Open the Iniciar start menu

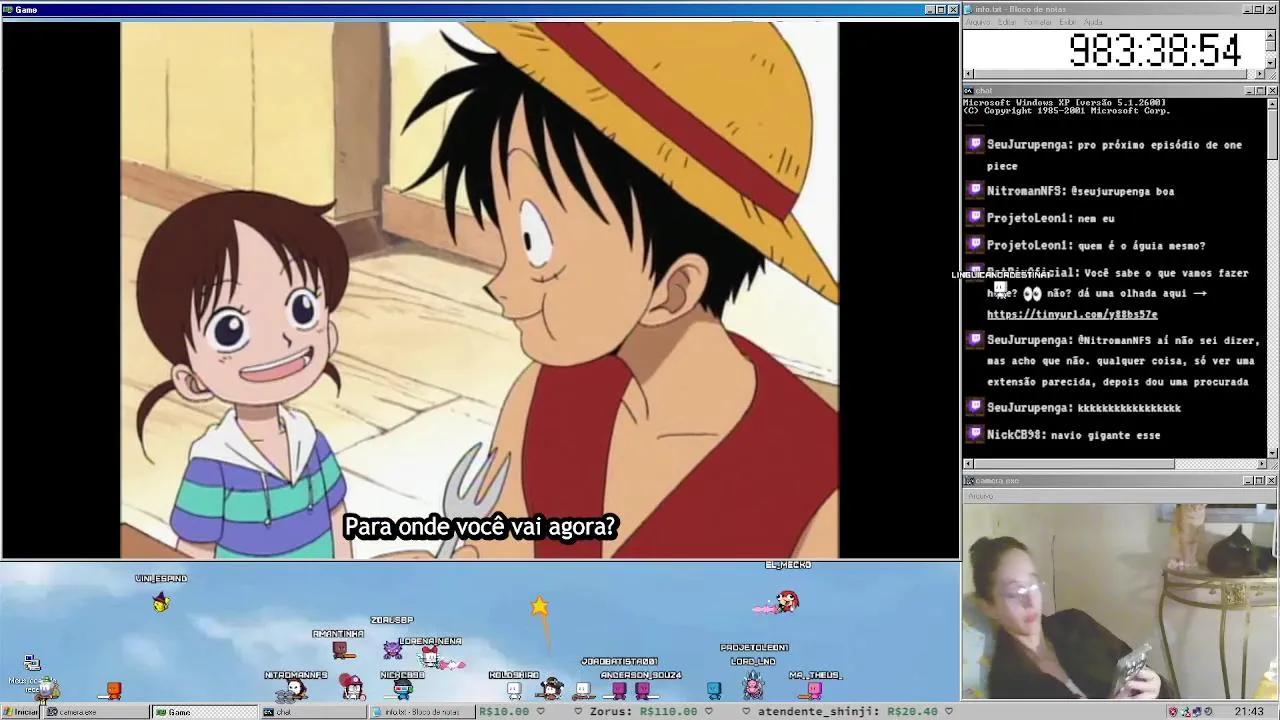tap(21, 712)
